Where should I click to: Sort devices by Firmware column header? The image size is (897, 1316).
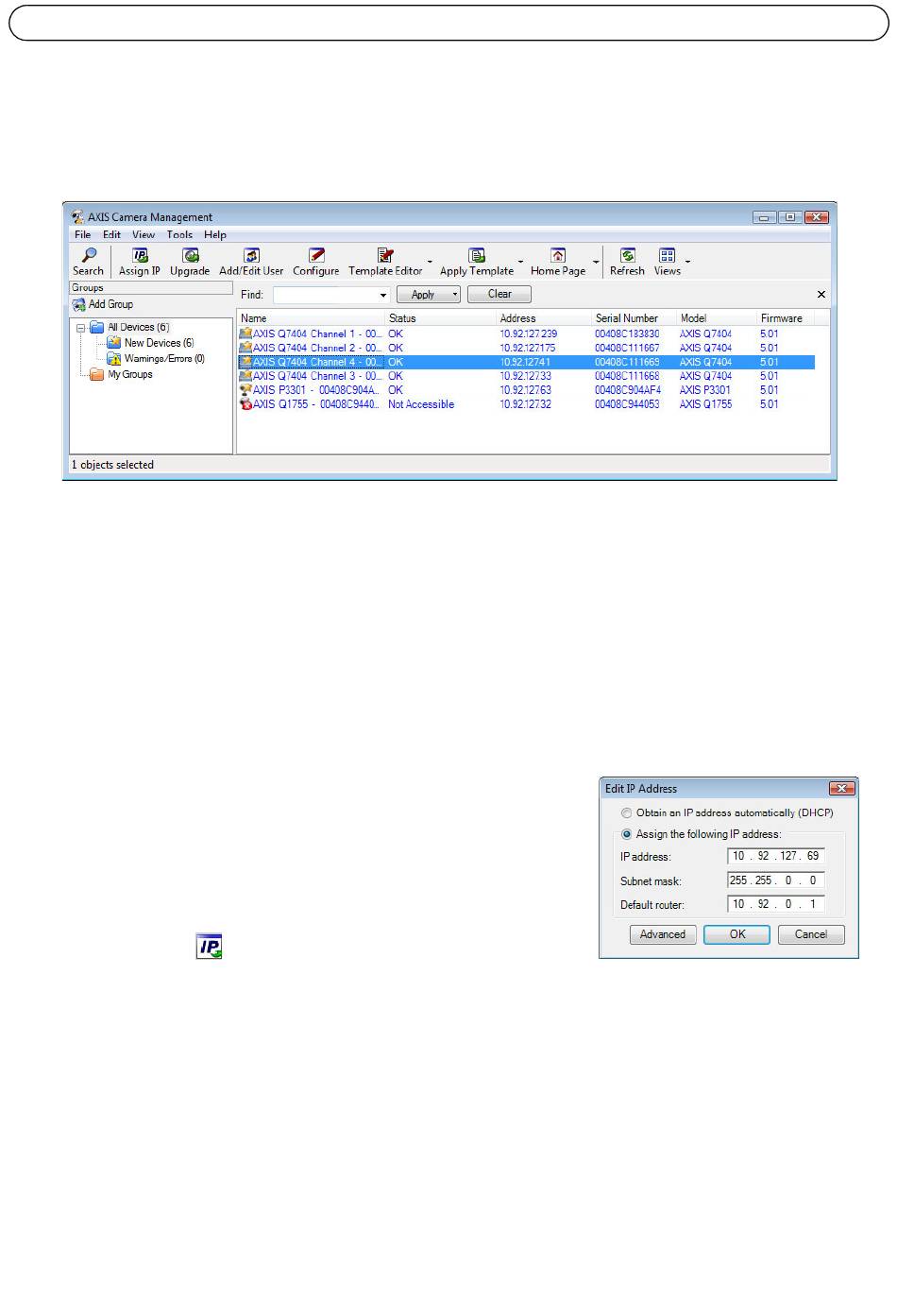click(786, 318)
